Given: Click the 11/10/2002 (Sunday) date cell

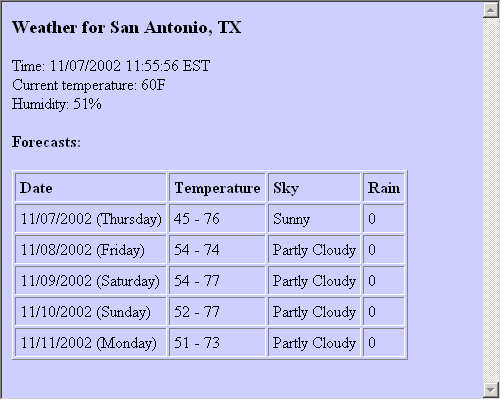Looking at the screenshot, I should point(91,312).
